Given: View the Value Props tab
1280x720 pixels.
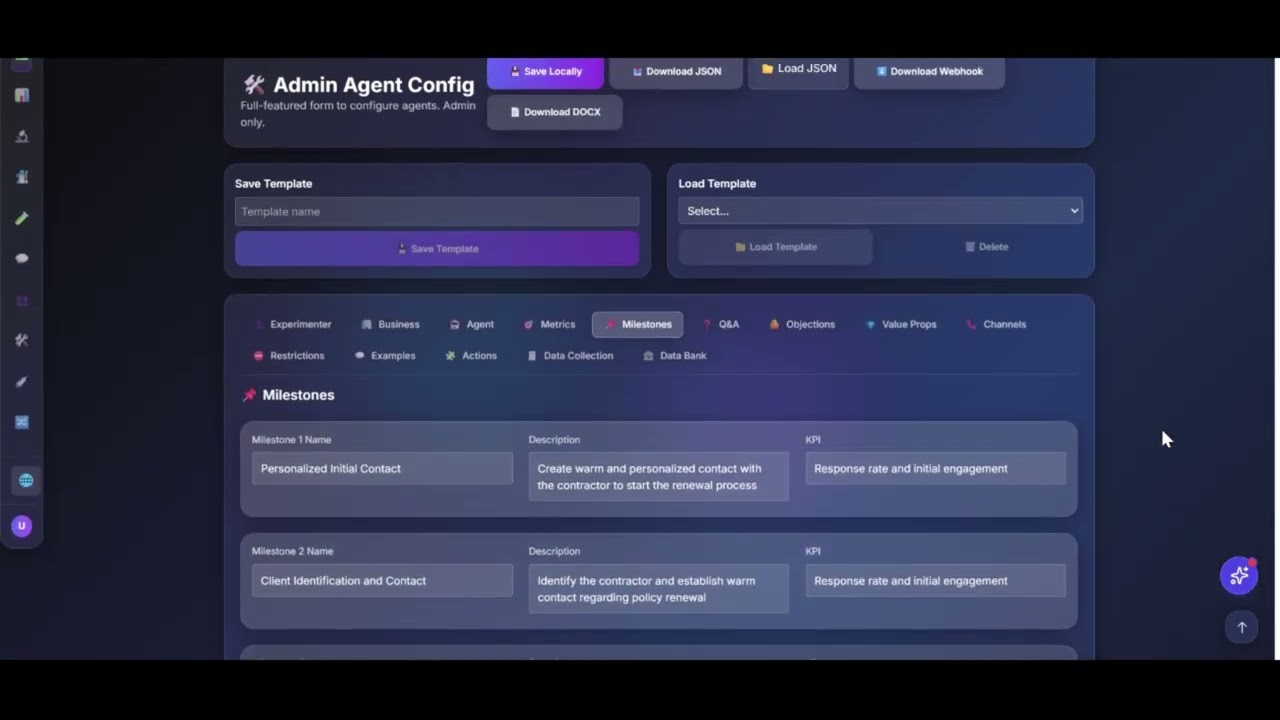Looking at the screenshot, I should (901, 324).
